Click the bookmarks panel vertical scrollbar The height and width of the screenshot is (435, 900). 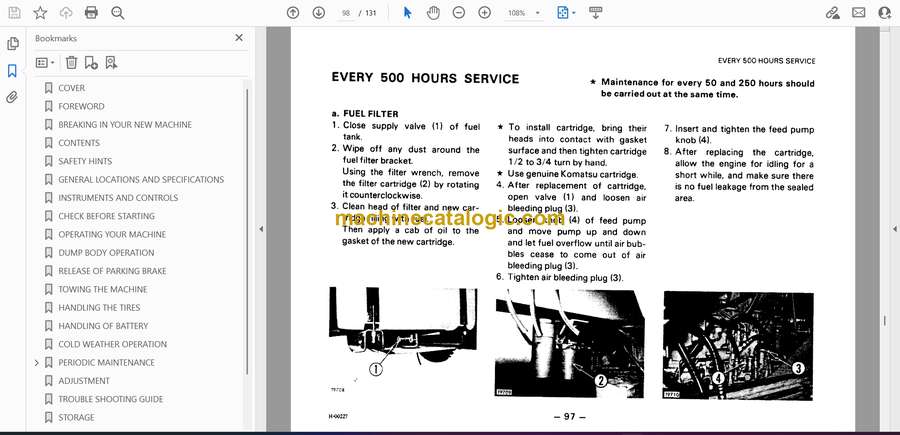tap(248, 250)
